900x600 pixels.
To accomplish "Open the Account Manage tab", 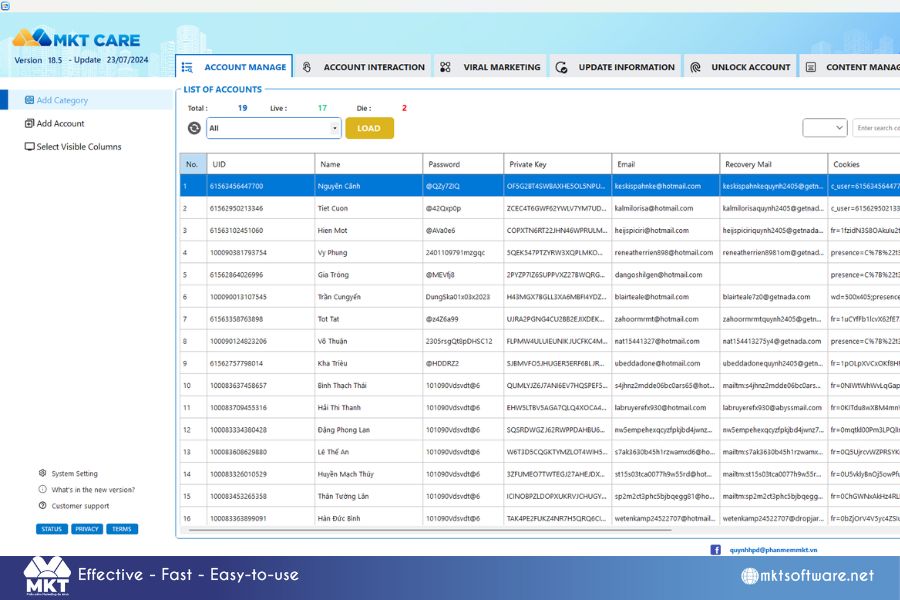I will [x=234, y=67].
